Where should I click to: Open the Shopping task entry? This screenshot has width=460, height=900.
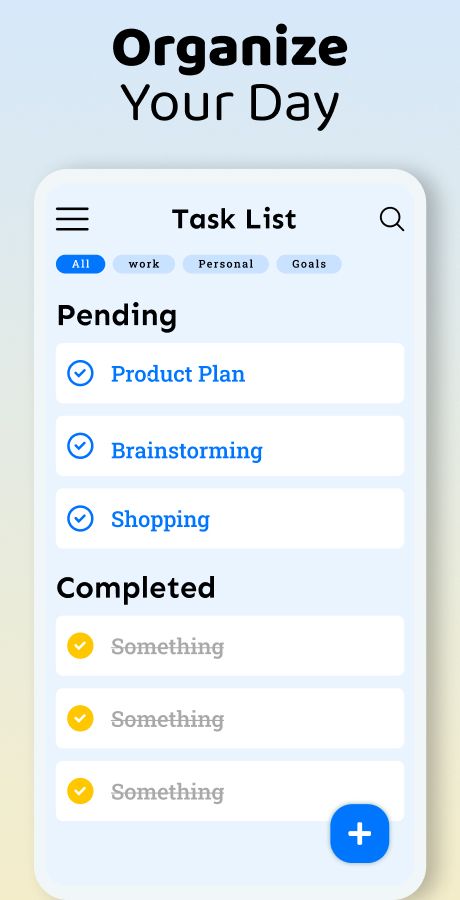point(230,518)
